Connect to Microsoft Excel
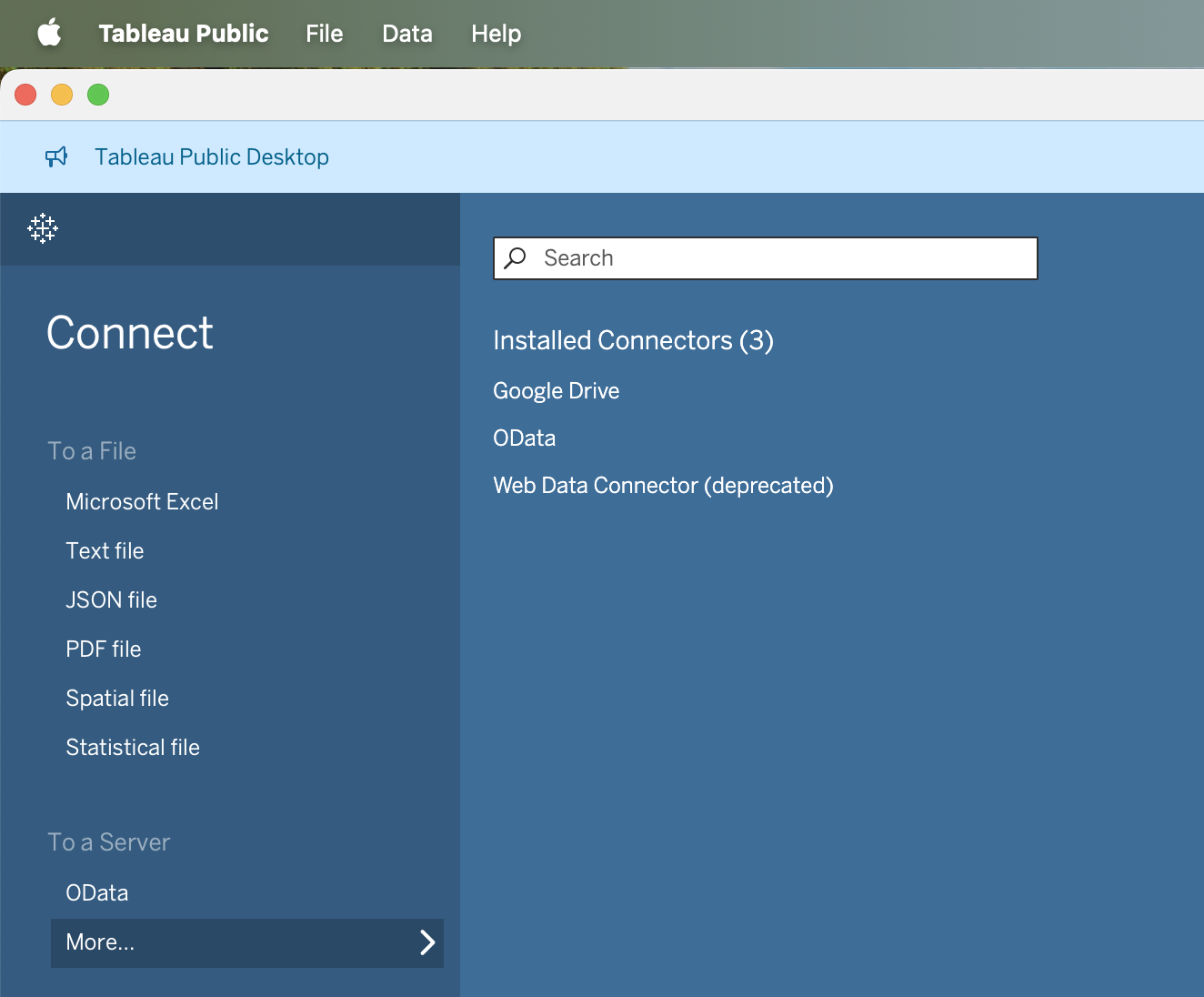This screenshot has width=1204, height=997. [142, 502]
